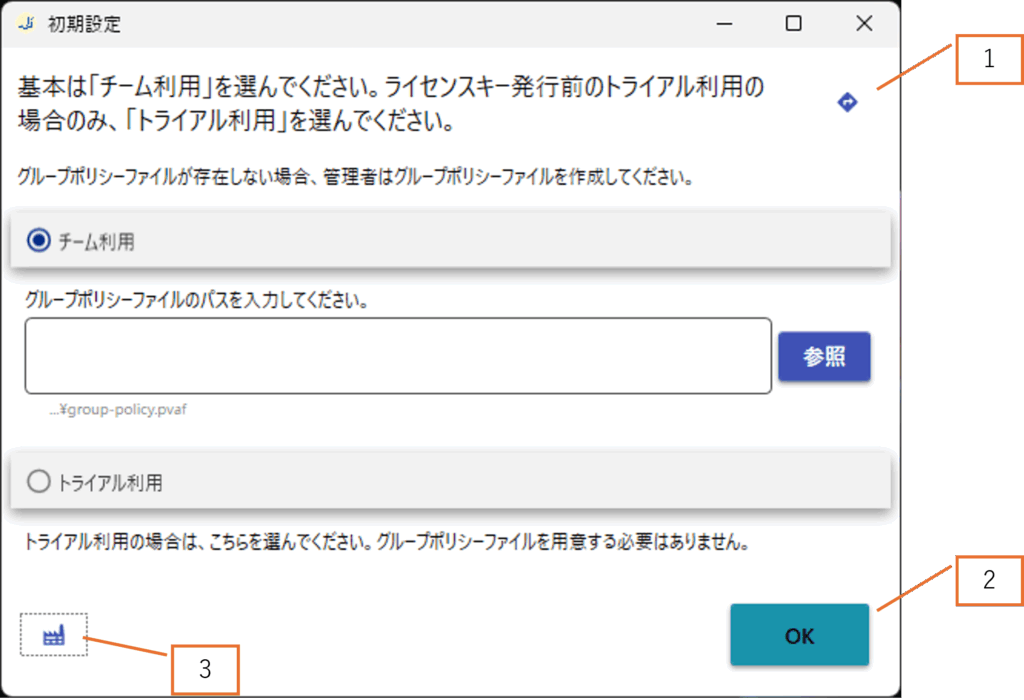The image size is (1024, 700).
Task: Minimize the 初期設定 window
Action: pos(722,24)
